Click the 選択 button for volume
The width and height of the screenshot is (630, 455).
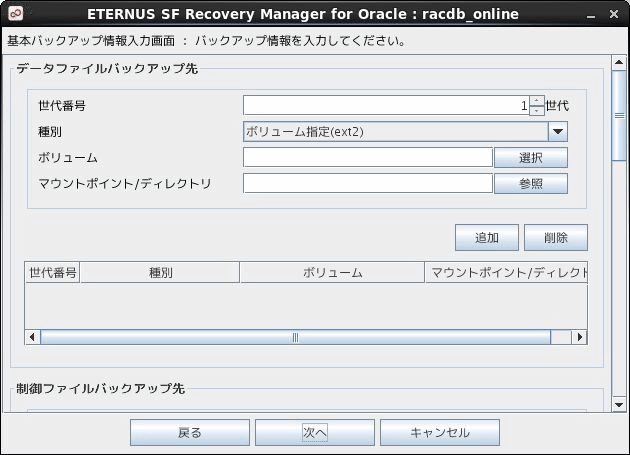tap(531, 158)
